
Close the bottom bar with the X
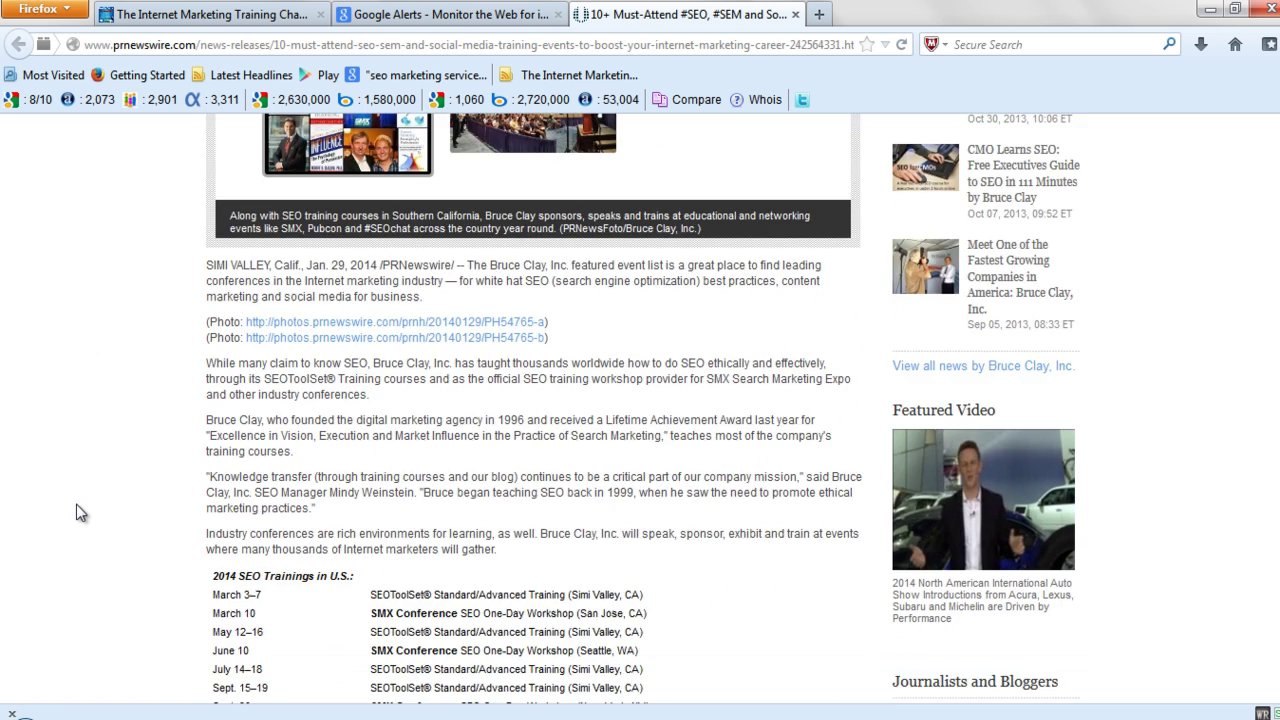[x=12, y=714]
